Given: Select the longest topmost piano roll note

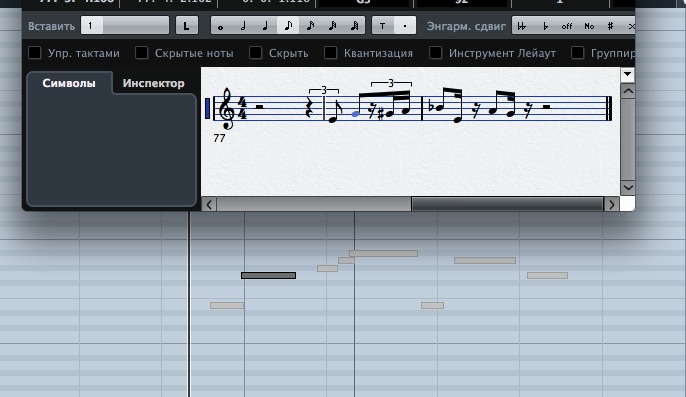Looking at the screenshot, I should 384,253.
